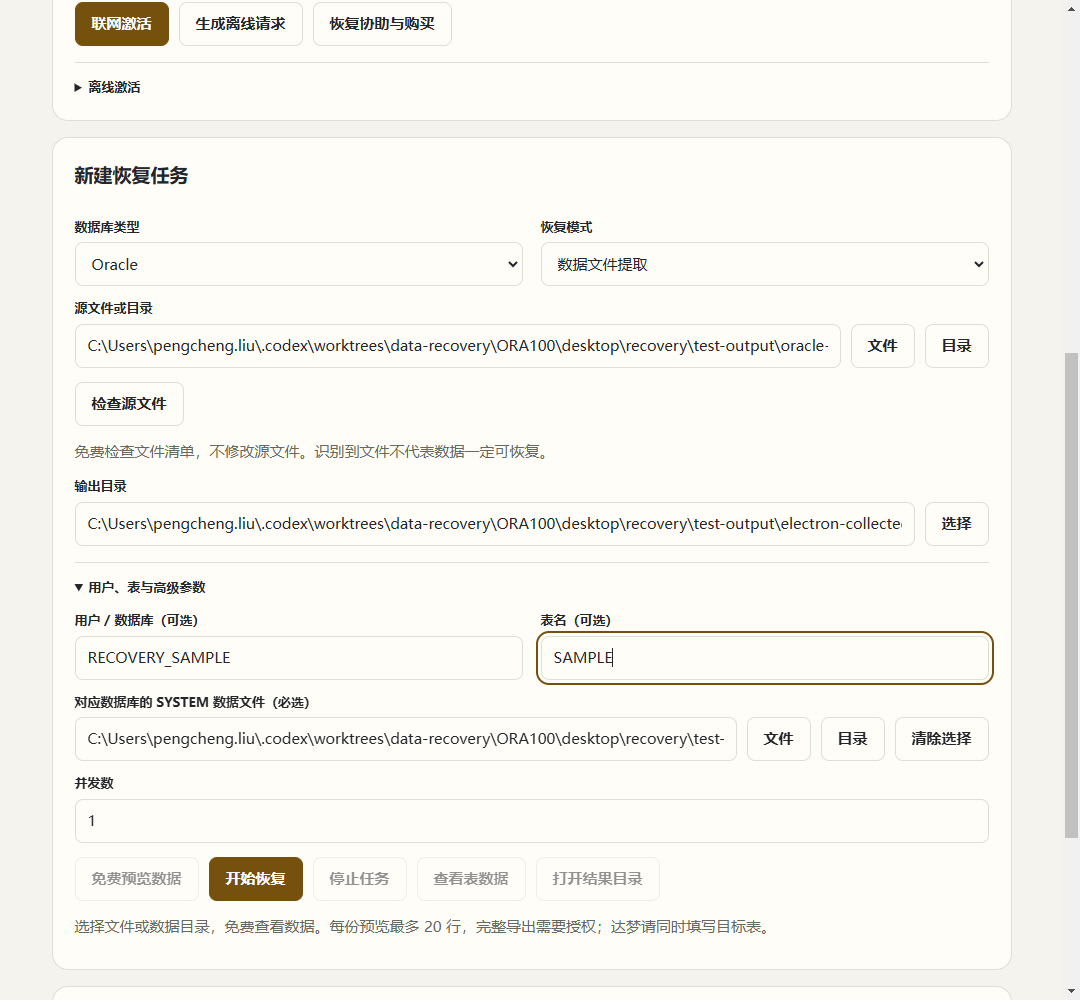Focus the SYSTEM 数据文件 path field
Viewport: 1080px width, 1000px height.
[406, 739]
